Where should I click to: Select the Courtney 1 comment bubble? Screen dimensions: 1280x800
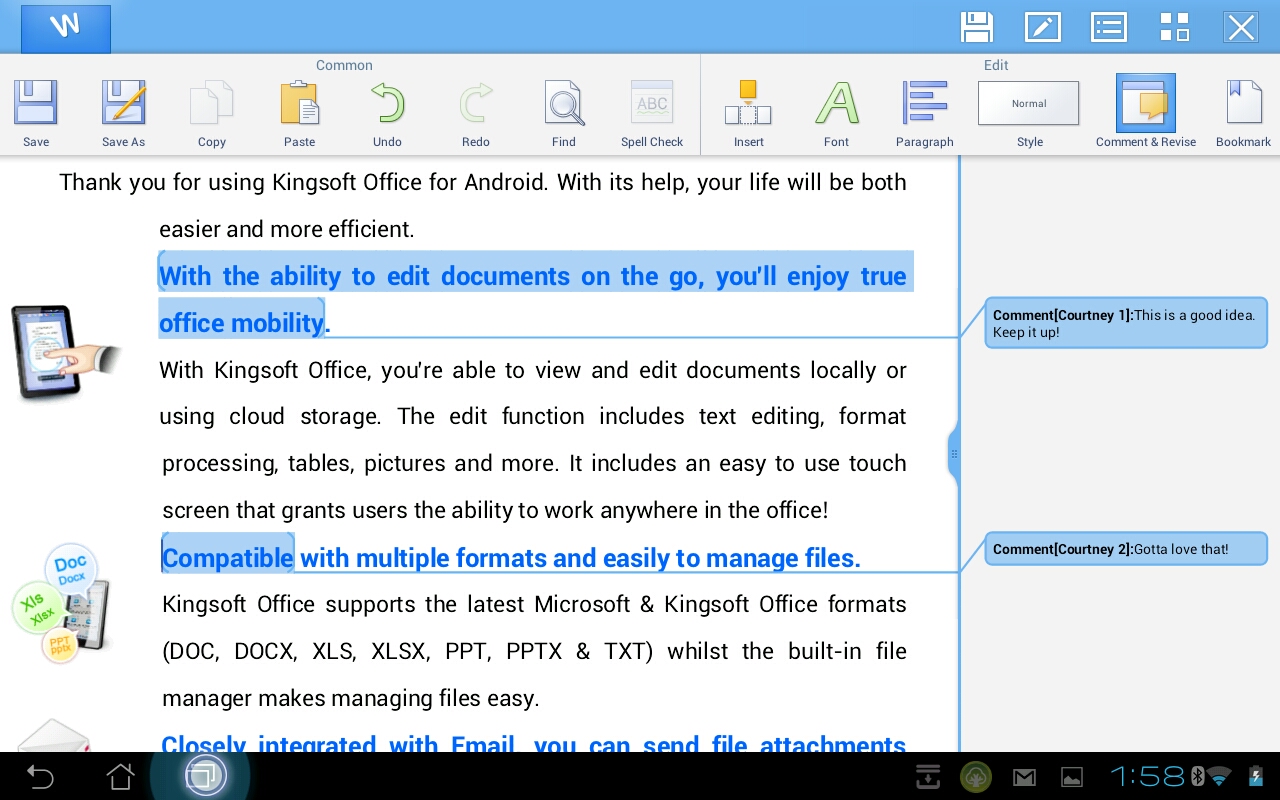[1125, 323]
